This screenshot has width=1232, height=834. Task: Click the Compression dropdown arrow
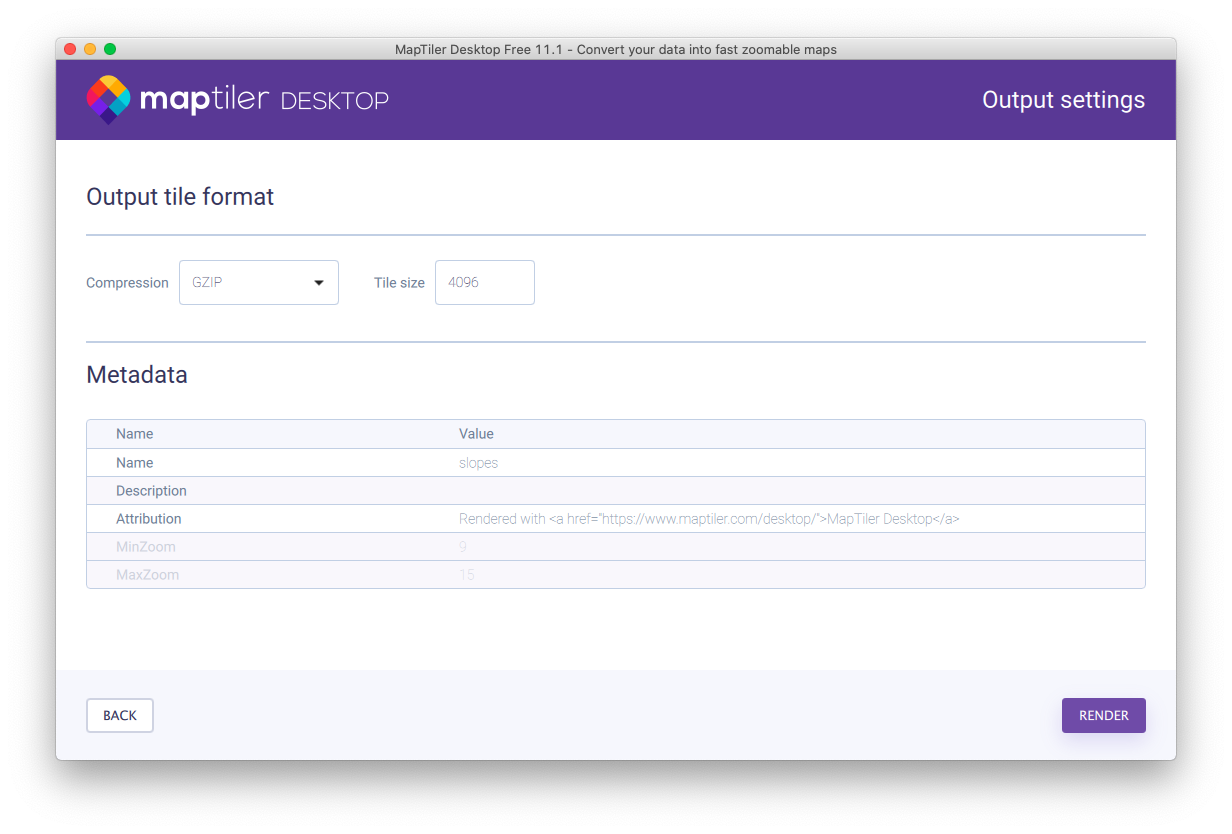[x=319, y=283]
